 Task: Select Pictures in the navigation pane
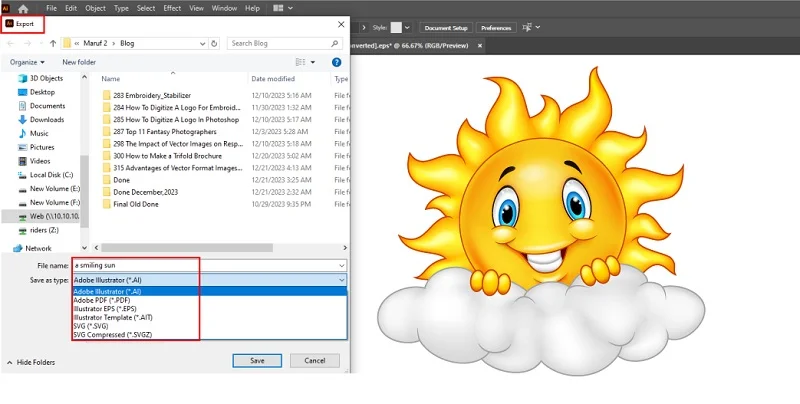tap(36, 147)
